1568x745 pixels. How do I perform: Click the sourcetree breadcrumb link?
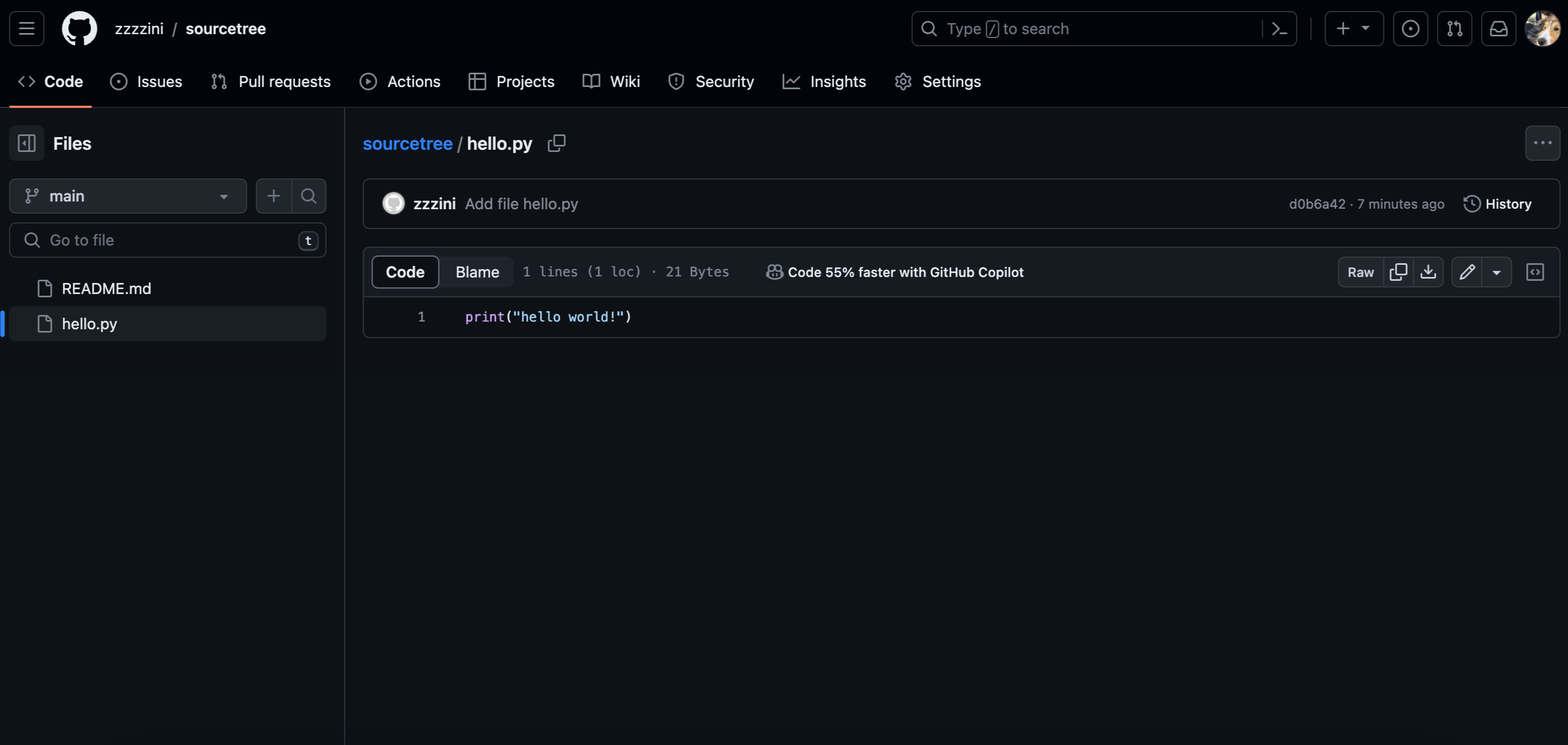(x=408, y=144)
